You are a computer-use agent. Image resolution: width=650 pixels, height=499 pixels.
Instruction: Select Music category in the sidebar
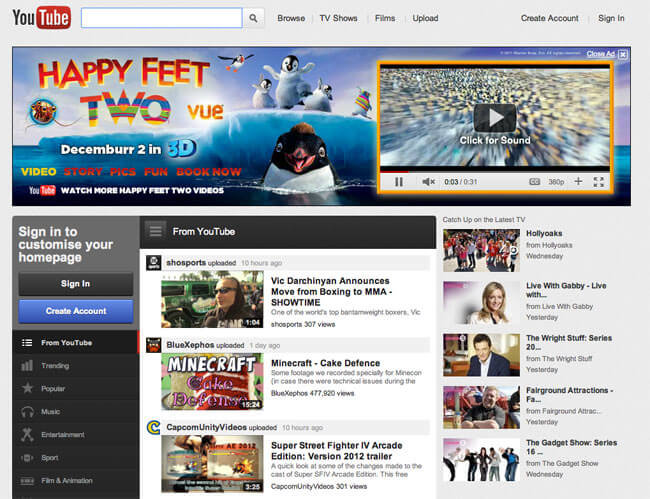click(x=50, y=411)
